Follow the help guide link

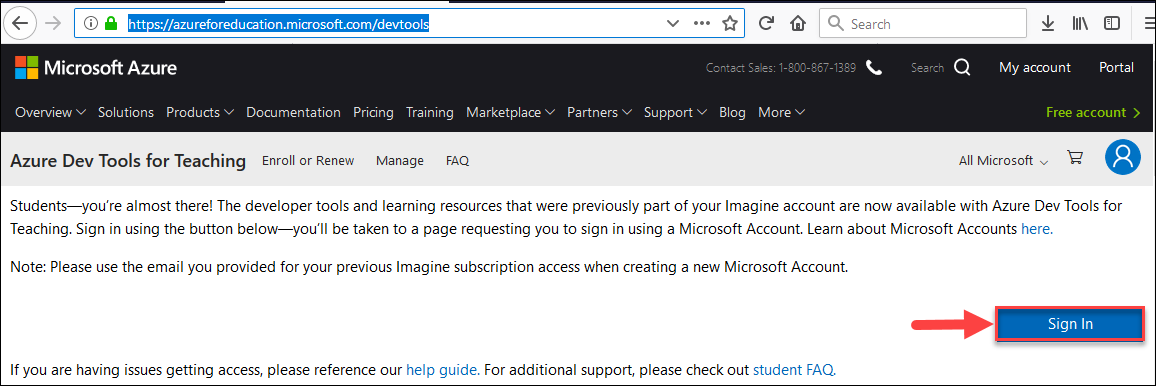point(442,369)
